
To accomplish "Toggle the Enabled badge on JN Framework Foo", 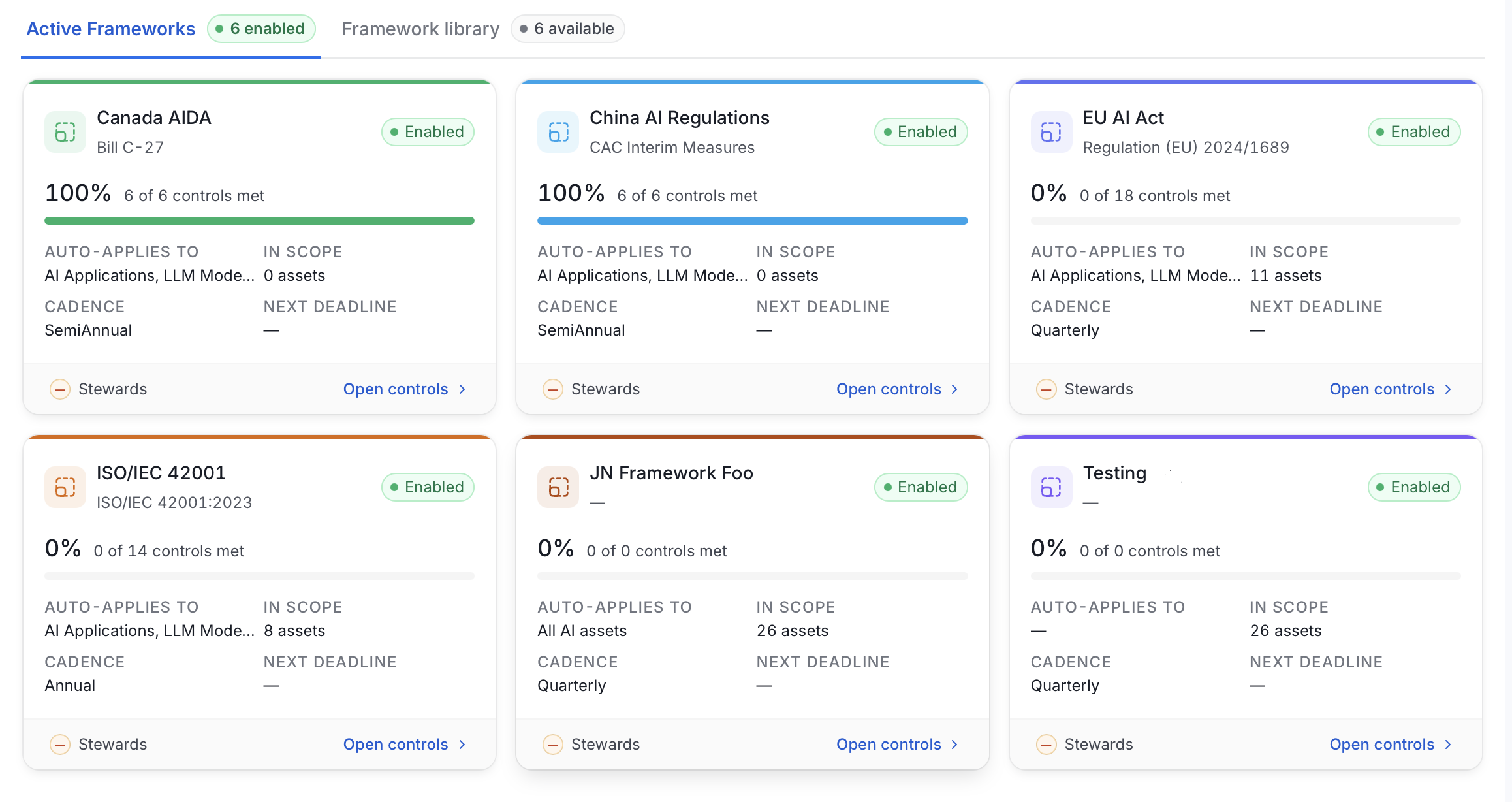I will pos(921,487).
